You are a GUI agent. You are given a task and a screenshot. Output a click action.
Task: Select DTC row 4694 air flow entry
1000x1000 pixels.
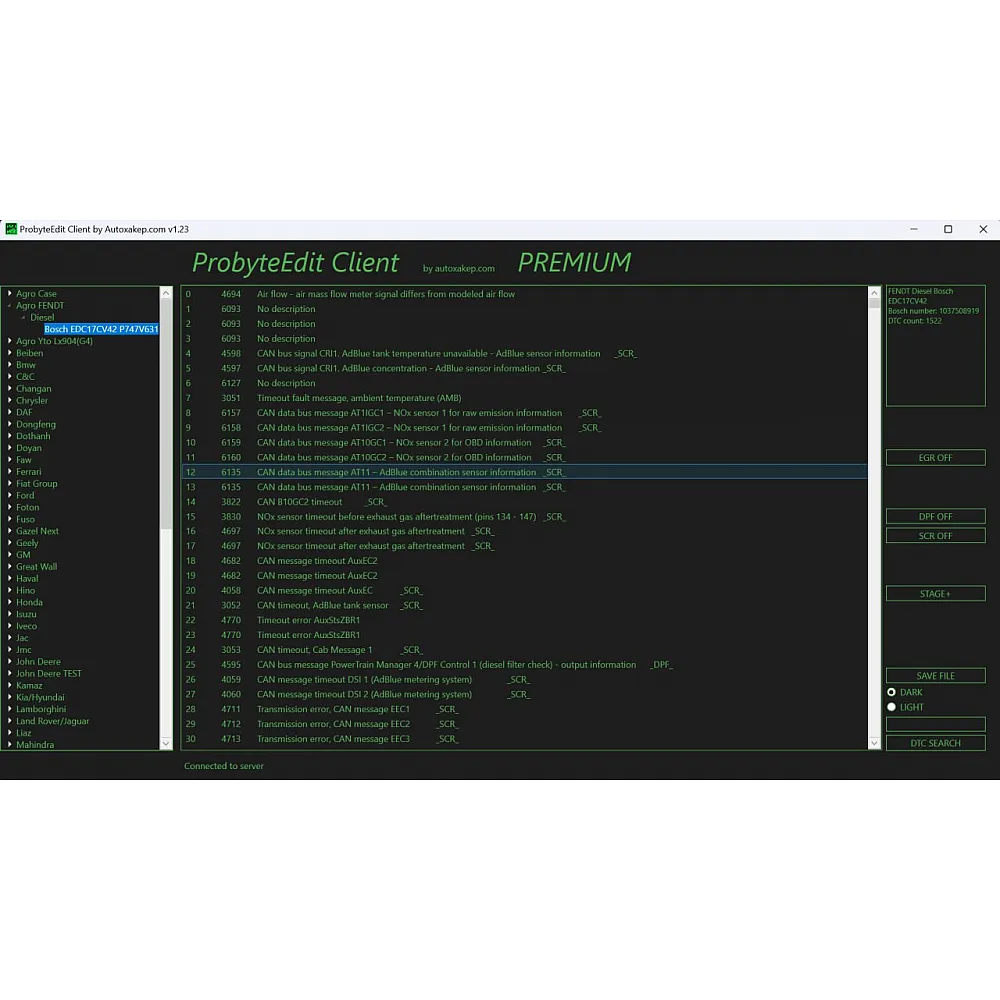tap(386, 294)
